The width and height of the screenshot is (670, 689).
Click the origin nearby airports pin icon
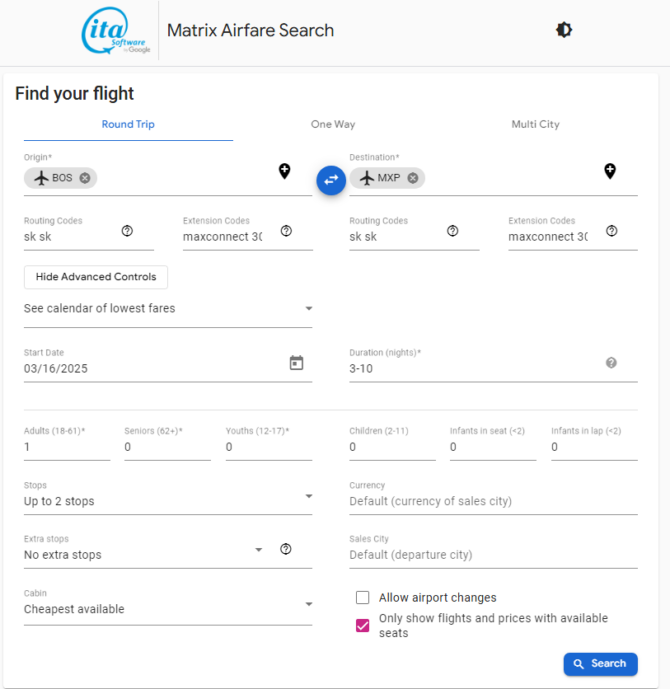click(x=284, y=171)
